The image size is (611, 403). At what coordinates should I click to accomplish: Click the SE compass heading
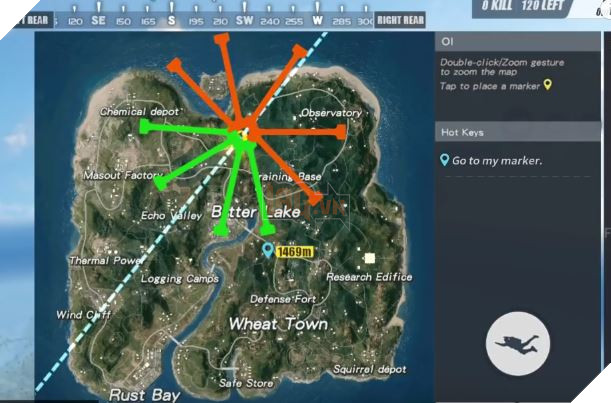tap(98, 20)
